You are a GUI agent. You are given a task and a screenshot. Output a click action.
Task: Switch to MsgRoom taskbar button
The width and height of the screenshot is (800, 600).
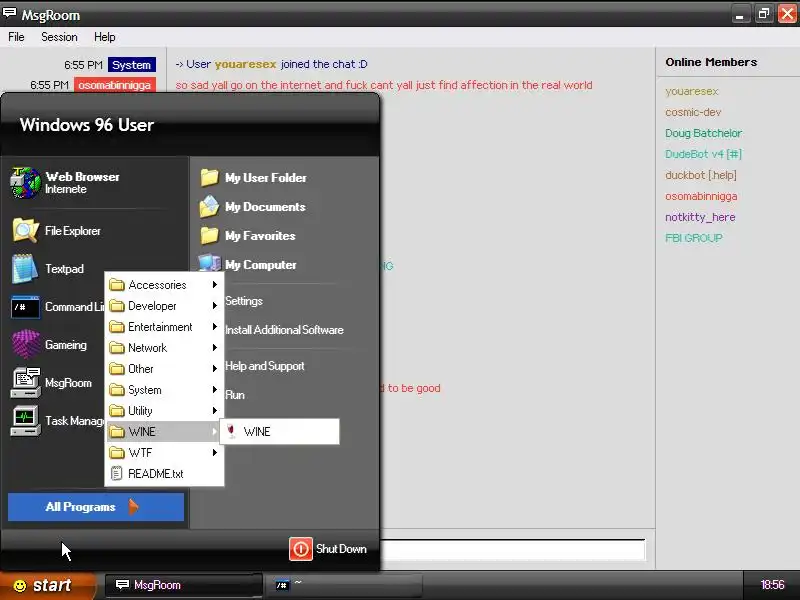pos(183,585)
